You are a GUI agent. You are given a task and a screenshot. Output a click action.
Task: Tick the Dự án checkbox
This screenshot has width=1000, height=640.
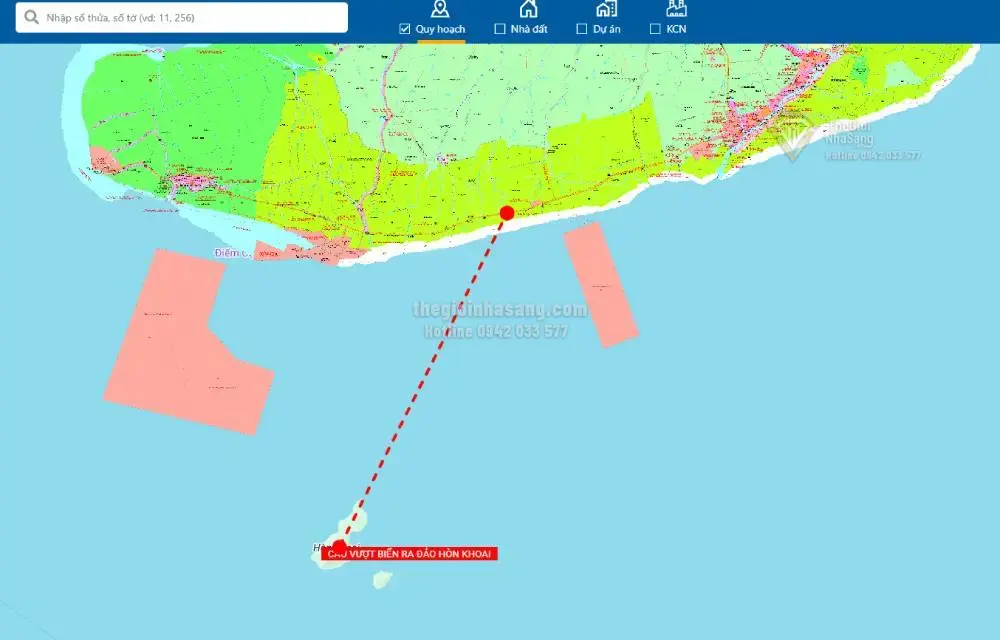582,29
